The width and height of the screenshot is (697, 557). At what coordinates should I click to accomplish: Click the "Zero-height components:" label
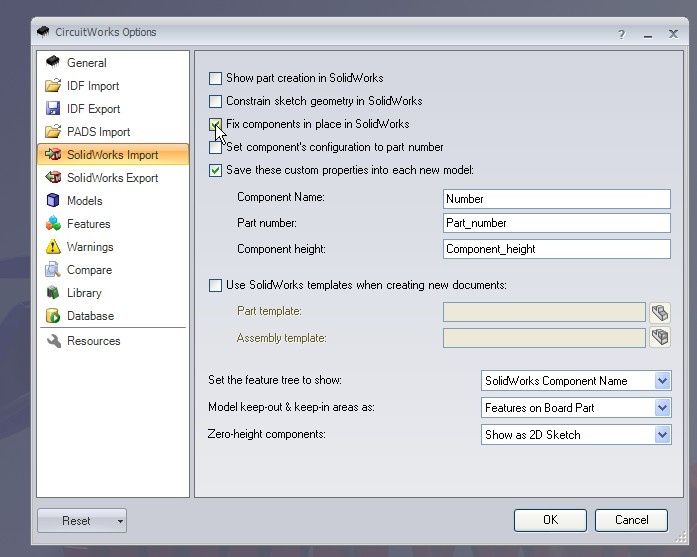tap(266, 434)
